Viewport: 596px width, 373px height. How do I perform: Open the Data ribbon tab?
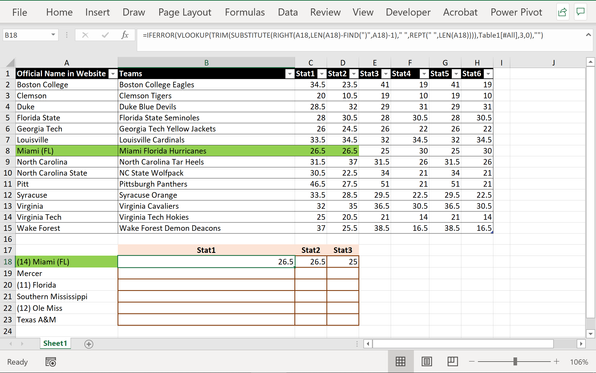[288, 13]
